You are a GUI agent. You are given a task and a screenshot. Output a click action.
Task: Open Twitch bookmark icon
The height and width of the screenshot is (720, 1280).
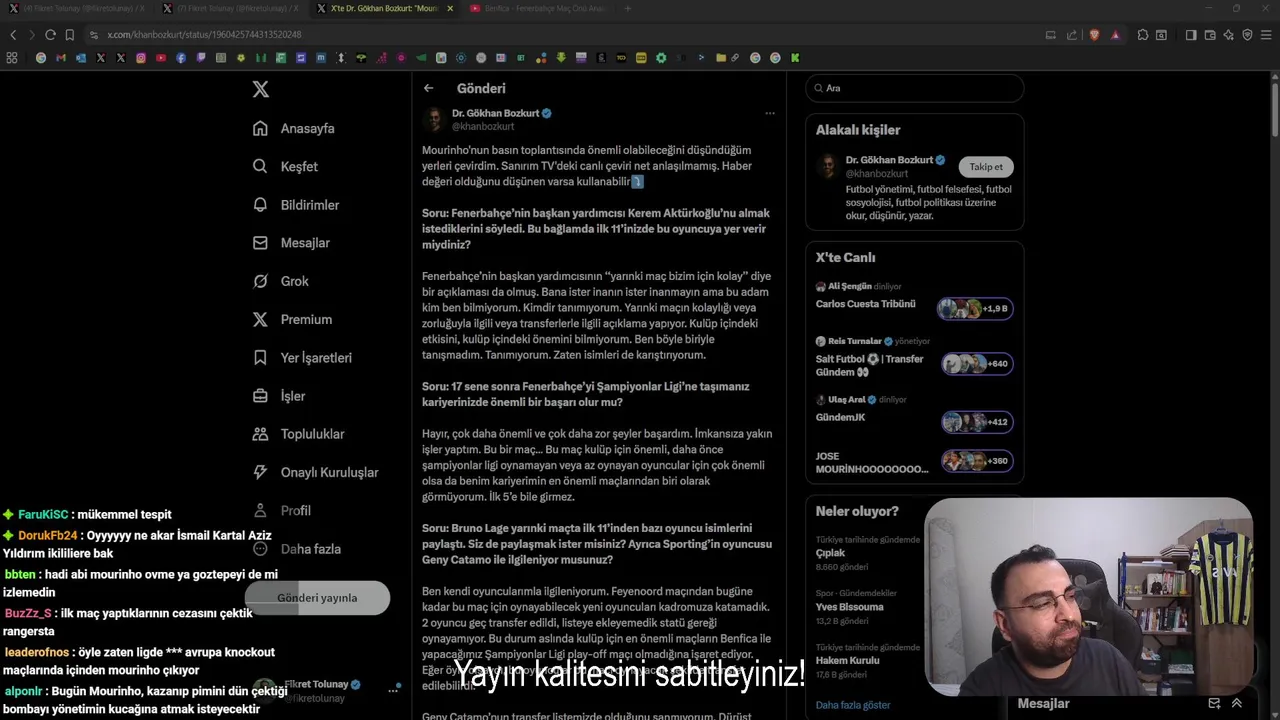[x=201, y=58]
